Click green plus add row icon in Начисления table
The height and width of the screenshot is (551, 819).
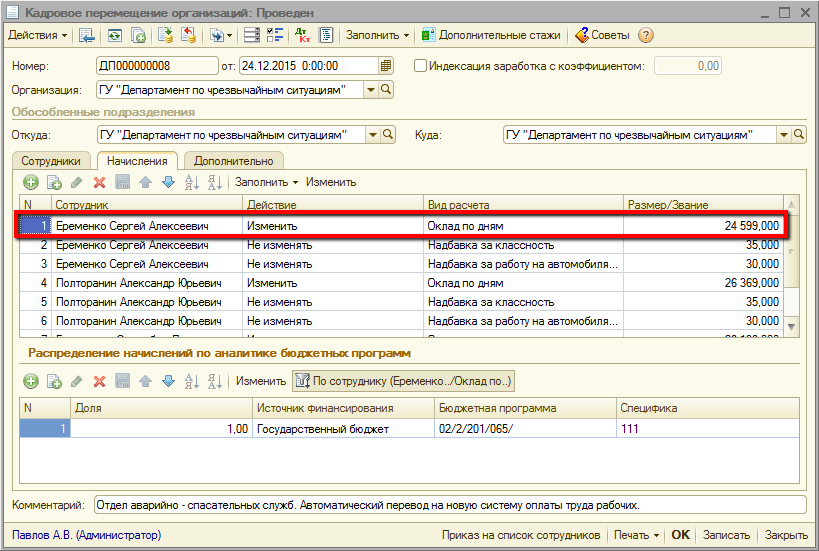pyautogui.click(x=30, y=182)
